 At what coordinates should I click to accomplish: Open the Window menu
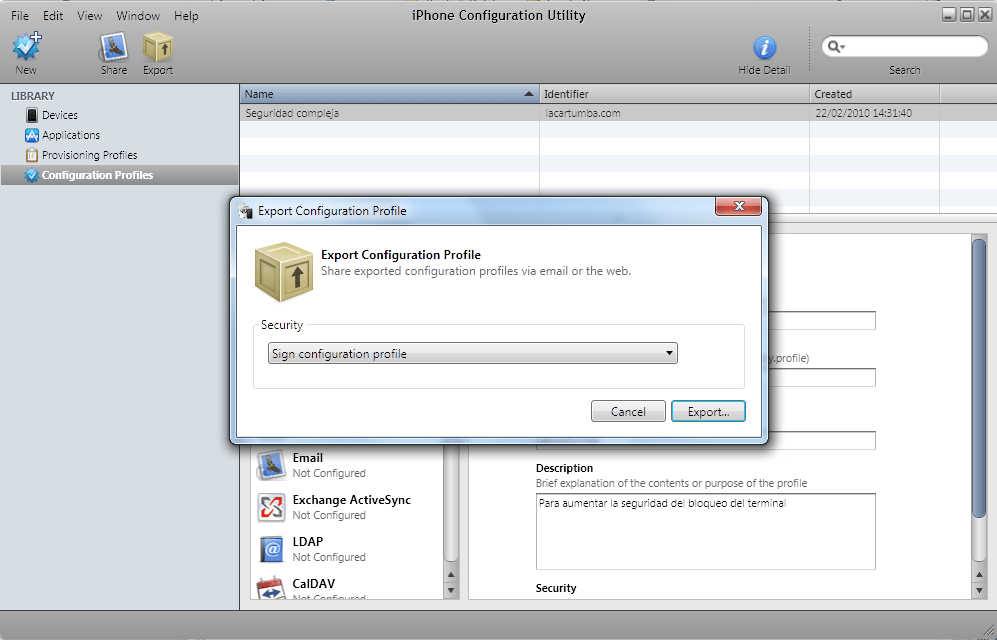point(138,16)
